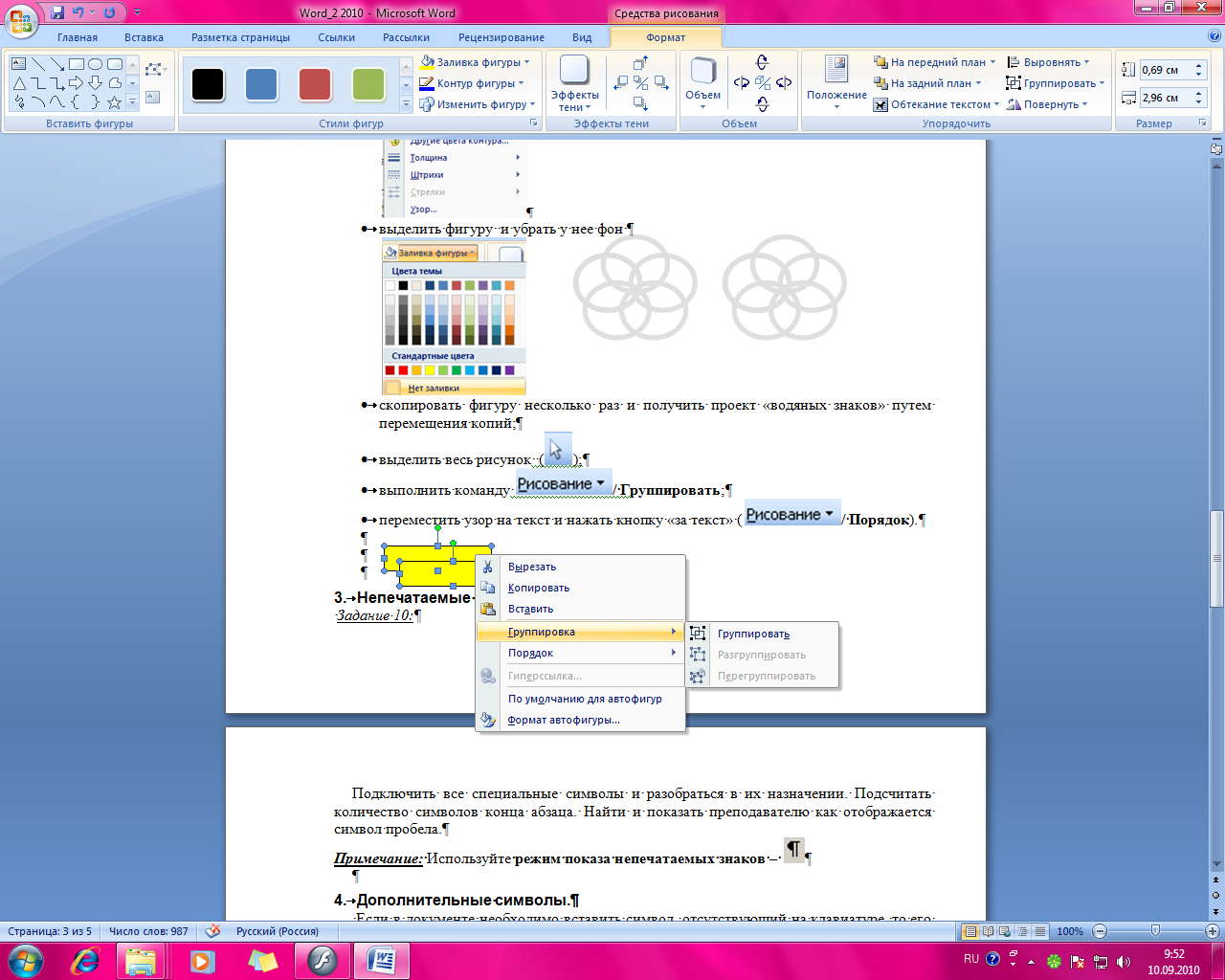The height and width of the screenshot is (980, 1225).
Task: Click На задний план button
Action: coord(926,83)
